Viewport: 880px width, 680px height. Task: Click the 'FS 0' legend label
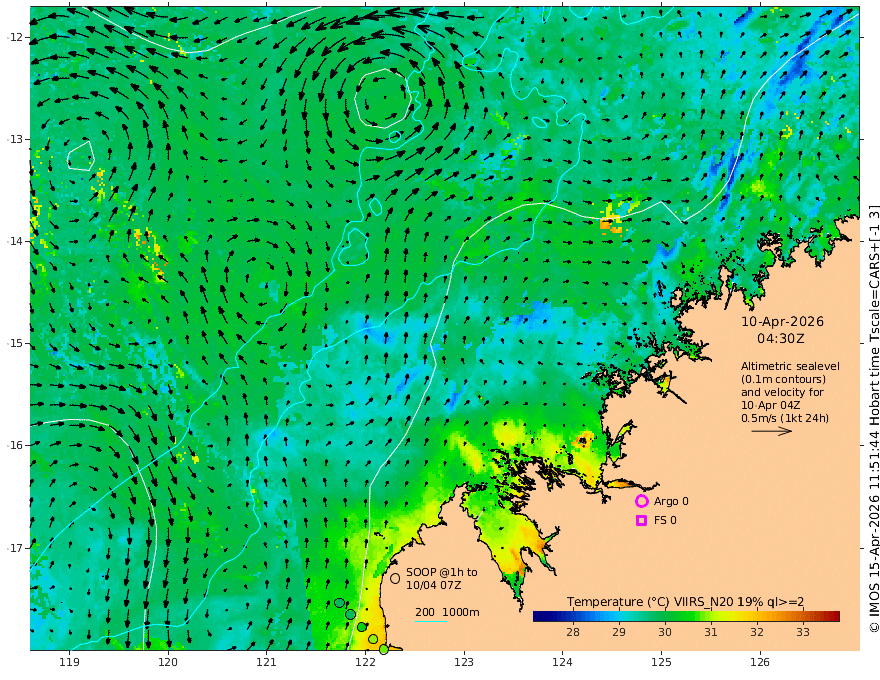click(x=665, y=521)
